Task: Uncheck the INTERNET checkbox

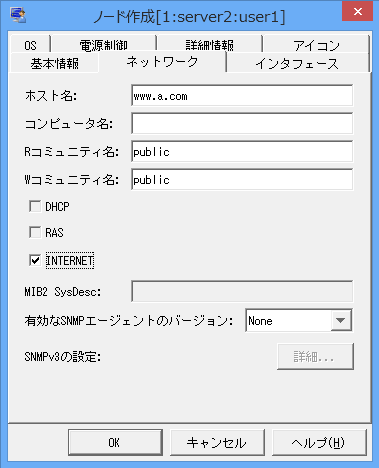Action: pyautogui.click(x=35, y=260)
